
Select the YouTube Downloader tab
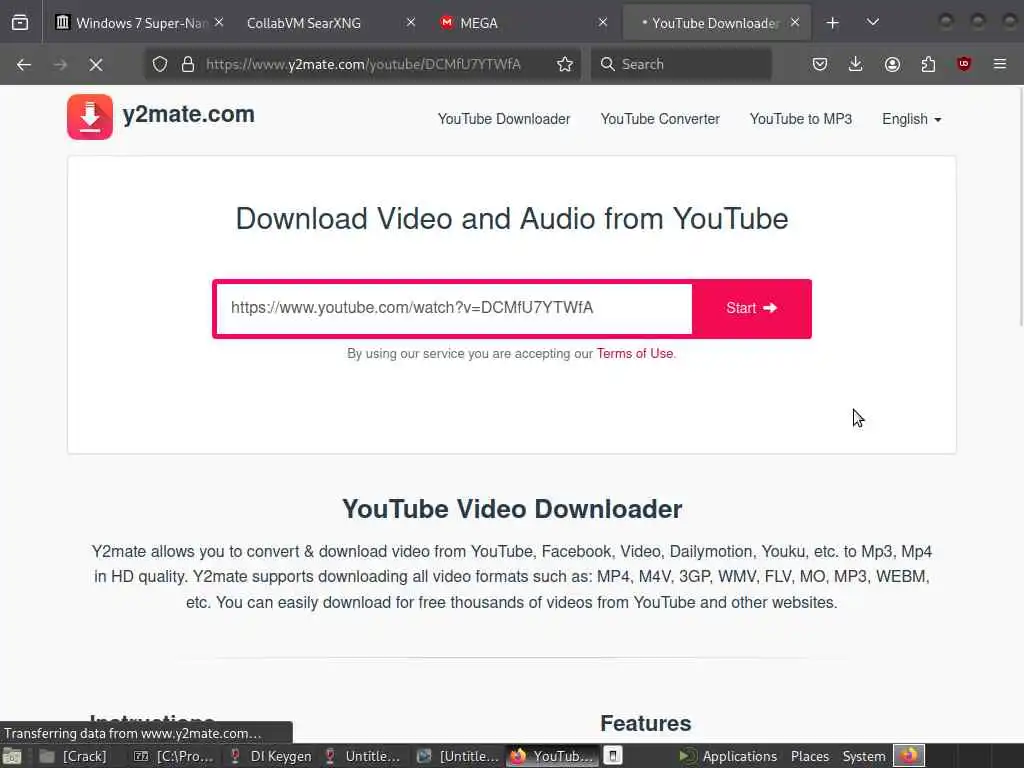(x=716, y=23)
